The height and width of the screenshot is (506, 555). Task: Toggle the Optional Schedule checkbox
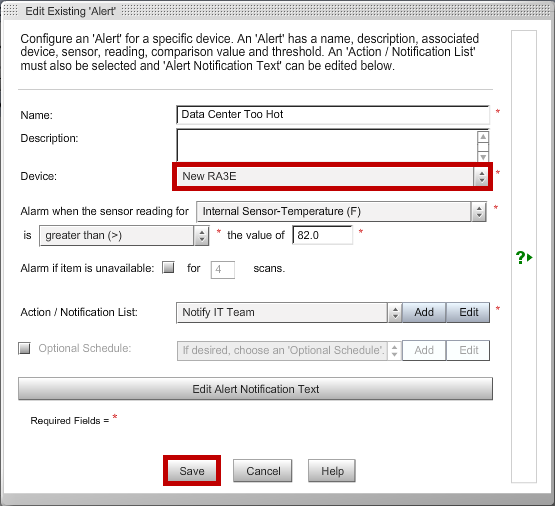[24, 348]
